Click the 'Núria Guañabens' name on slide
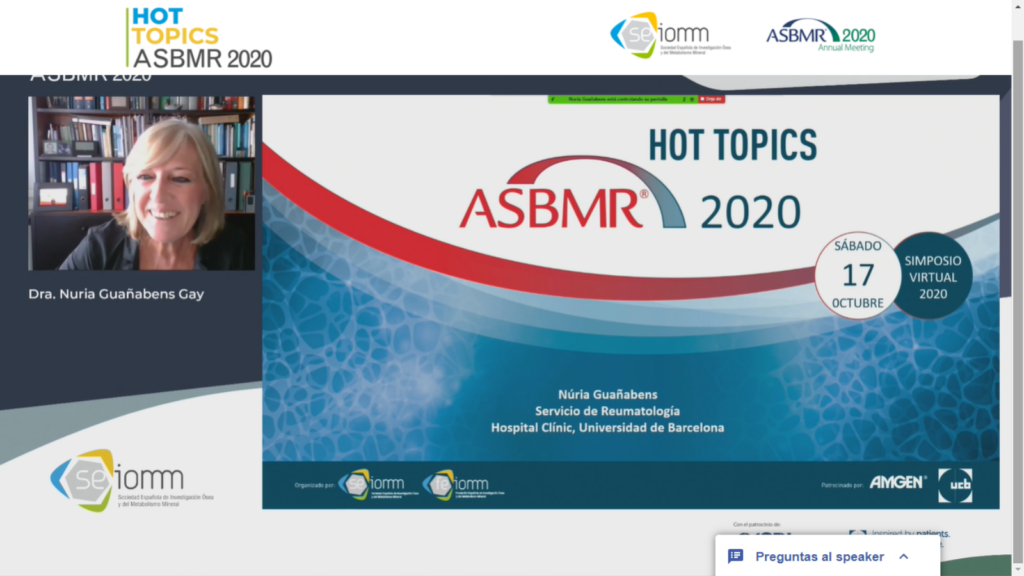The height and width of the screenshot is (576, 1024). click(607, 394)
